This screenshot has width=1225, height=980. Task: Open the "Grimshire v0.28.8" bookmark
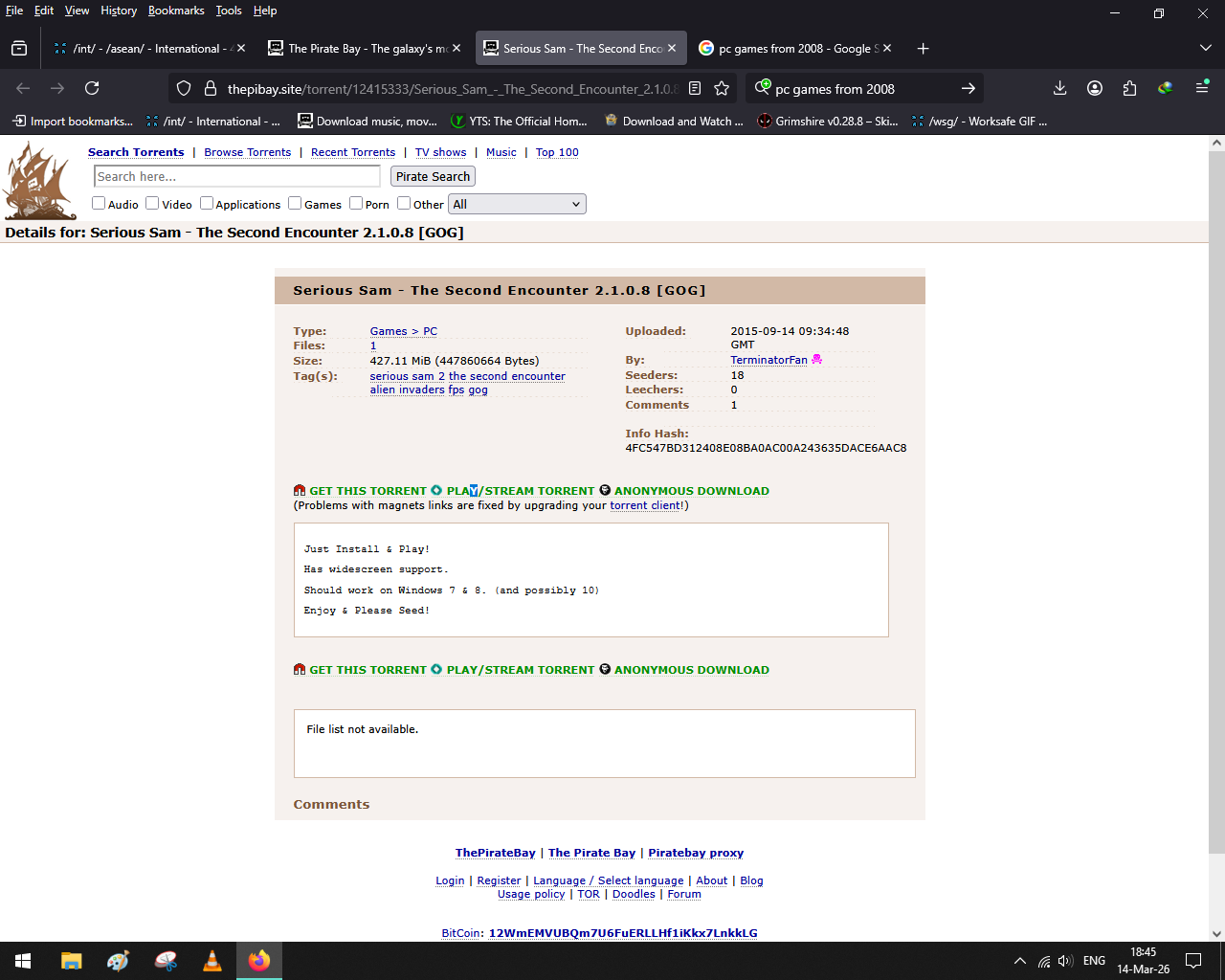click(x=828, y=122)
